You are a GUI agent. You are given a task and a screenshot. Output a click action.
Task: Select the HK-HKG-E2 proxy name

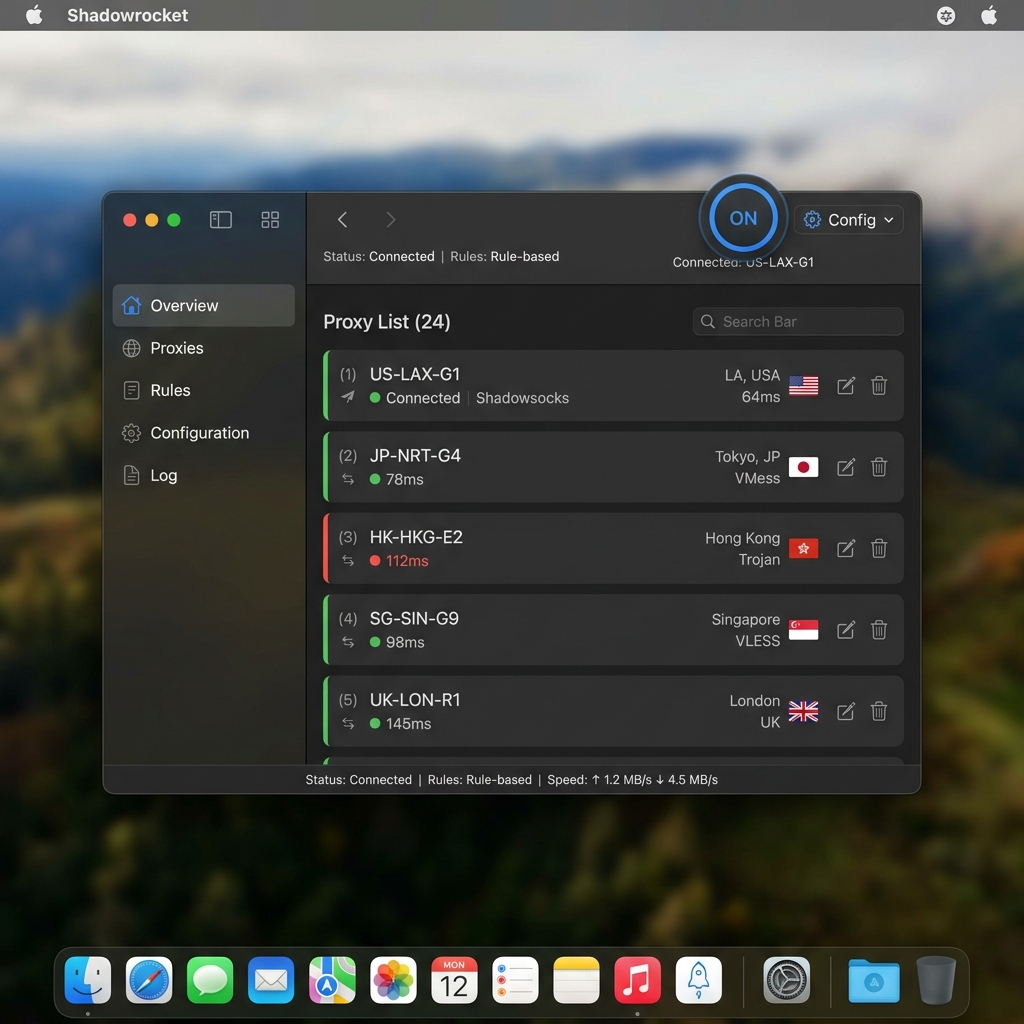click(416, 537)
